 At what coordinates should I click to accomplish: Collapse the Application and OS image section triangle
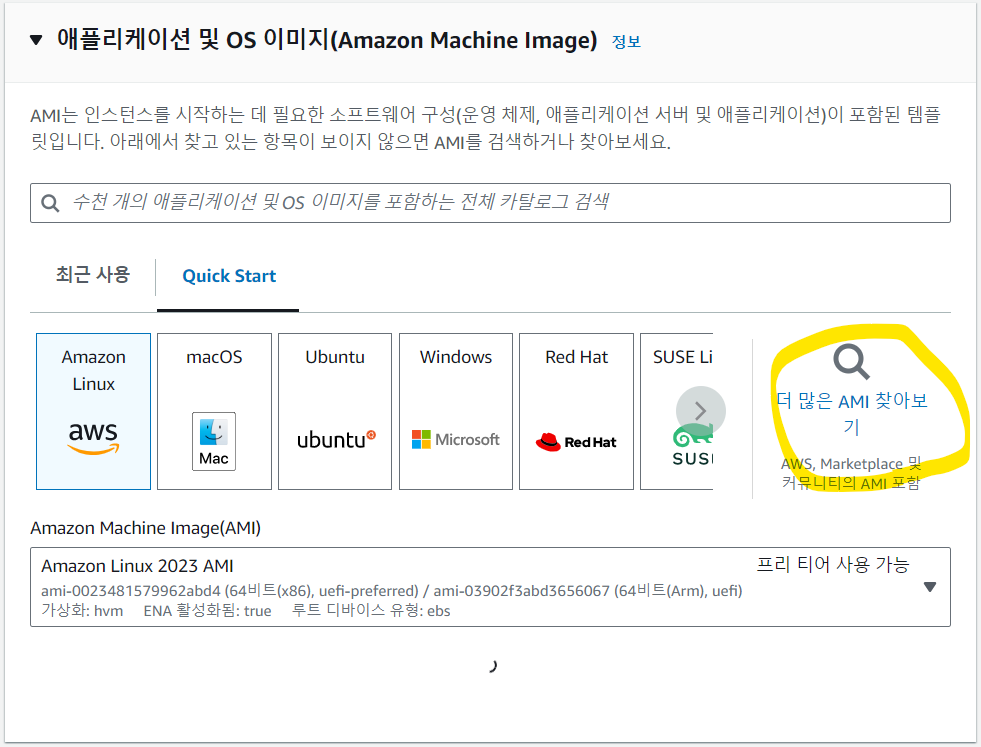(x=36, y=41)
